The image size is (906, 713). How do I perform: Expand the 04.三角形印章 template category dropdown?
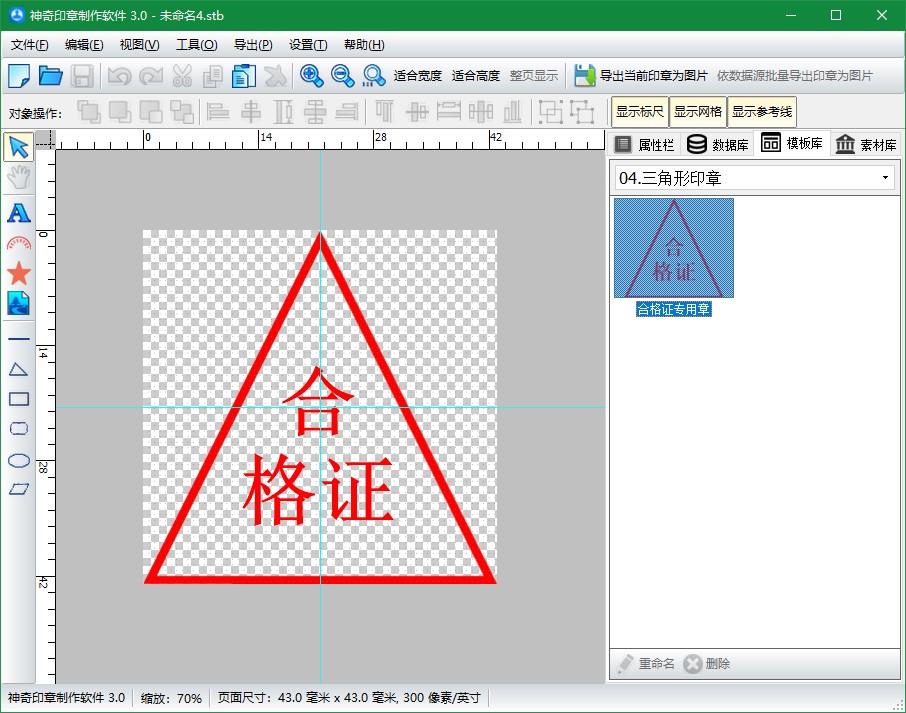tap(885, 178)
